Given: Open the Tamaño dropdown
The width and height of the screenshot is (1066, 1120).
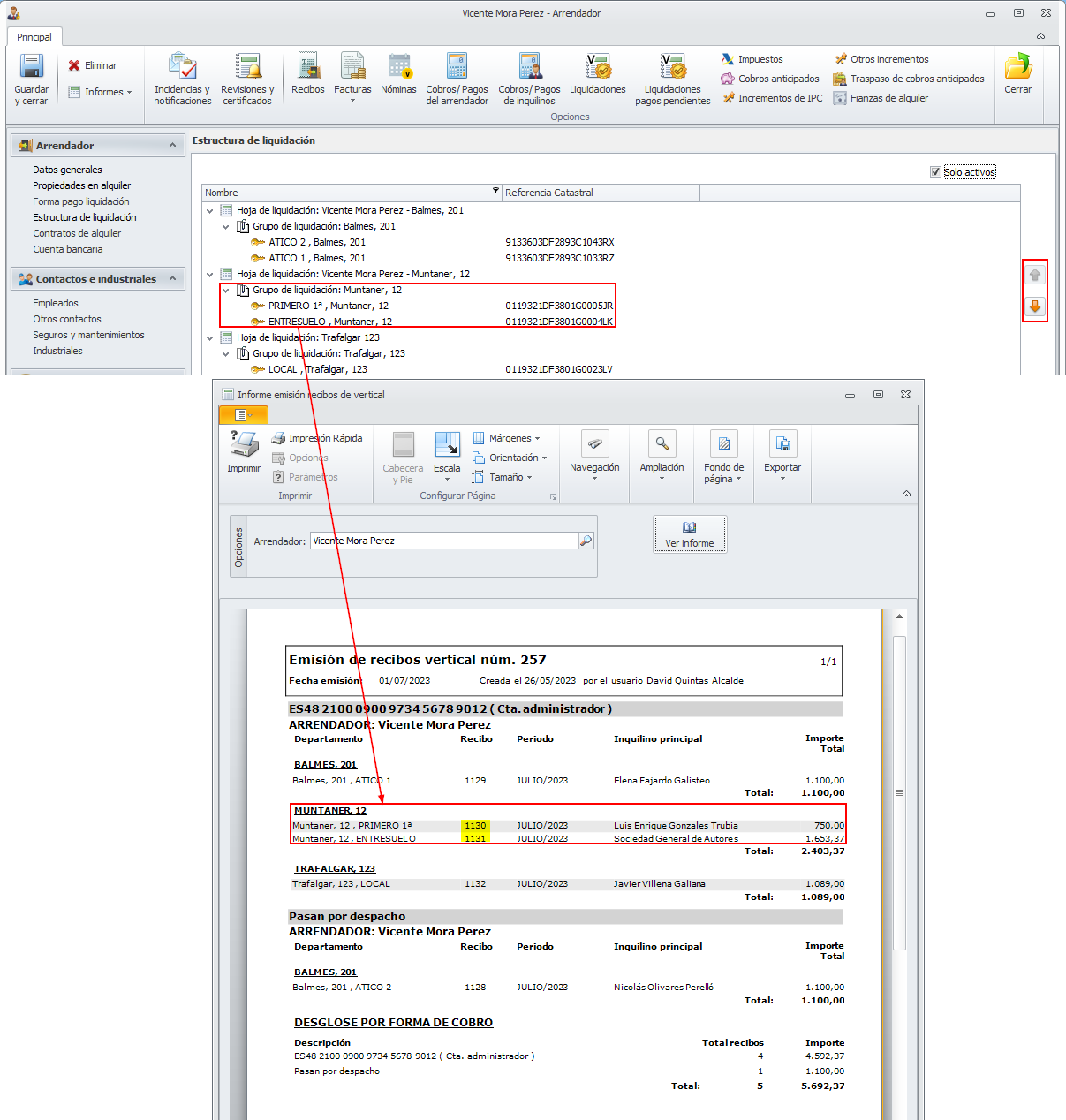Looking at the screenshot, I should pos(503,477).
